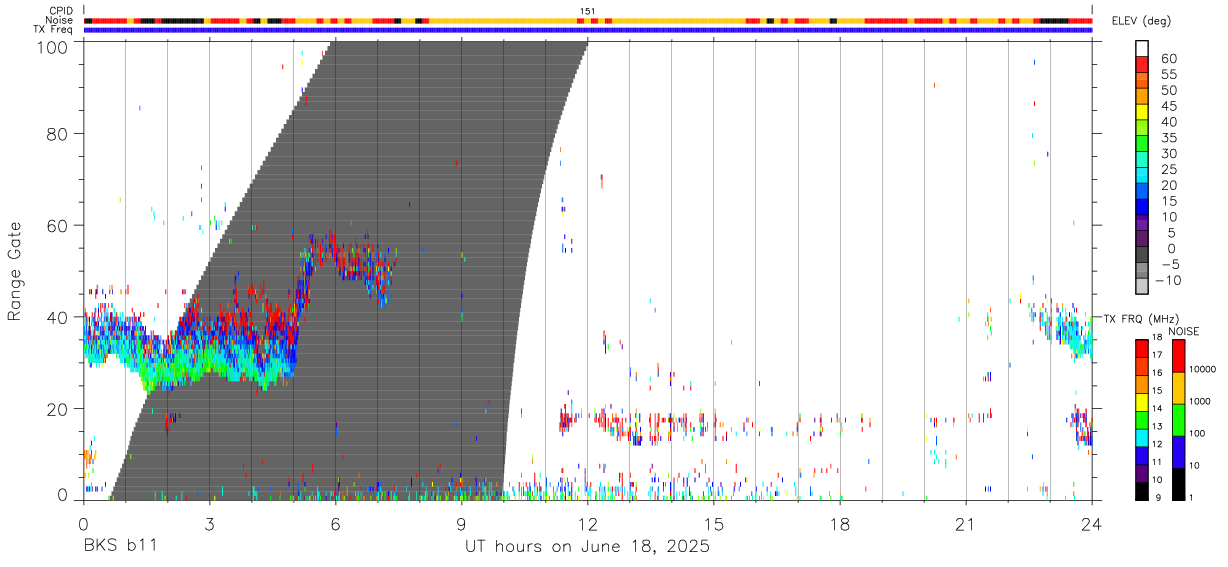Screen dimensions: 1228x567
Task: Click the 'ELEV (deg)' legend title
Action: click(x=1139, y=22)
